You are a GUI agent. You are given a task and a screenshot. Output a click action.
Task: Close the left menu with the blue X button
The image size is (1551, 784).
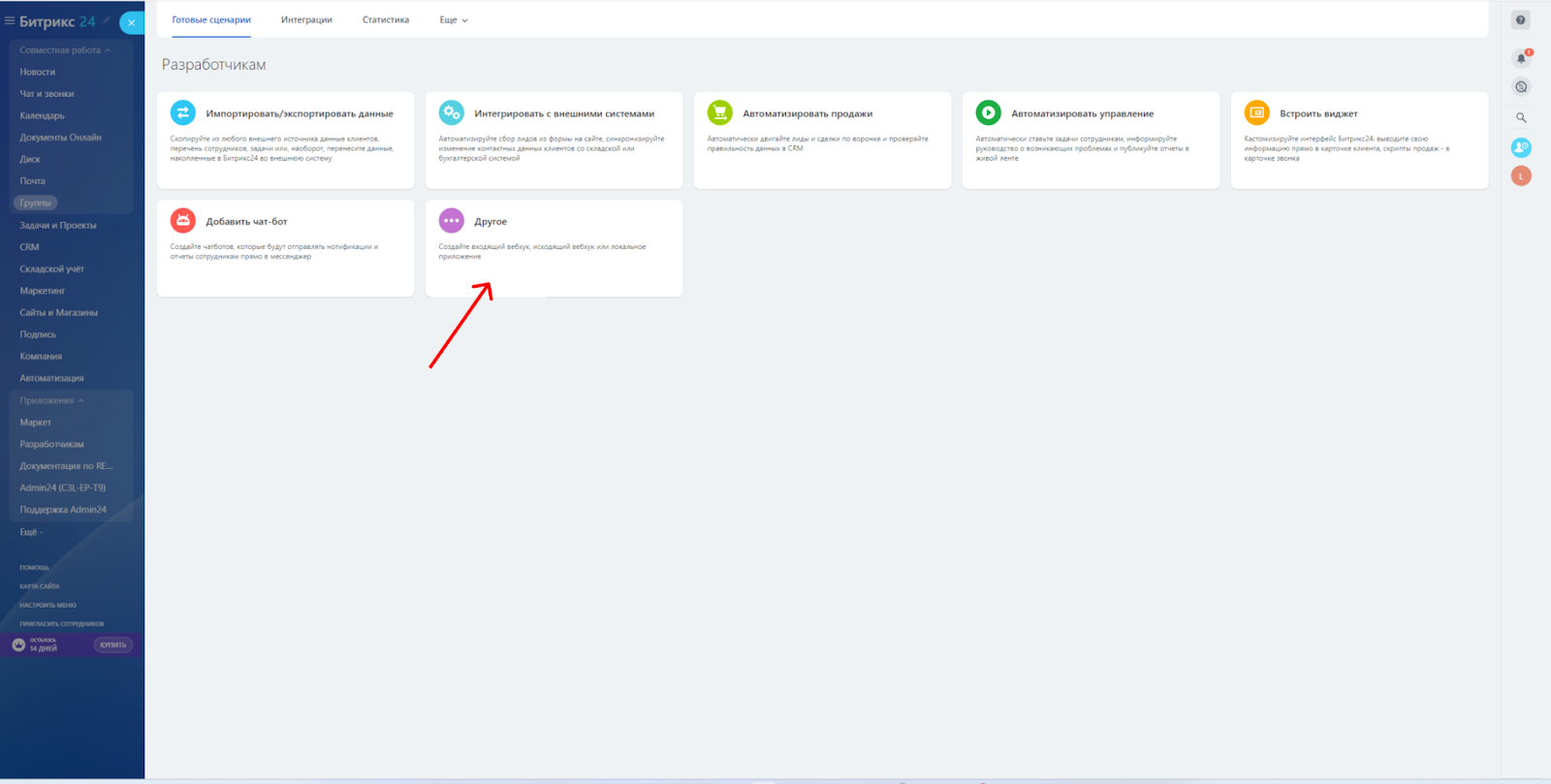pyautogui.click(x=132, y=22)
